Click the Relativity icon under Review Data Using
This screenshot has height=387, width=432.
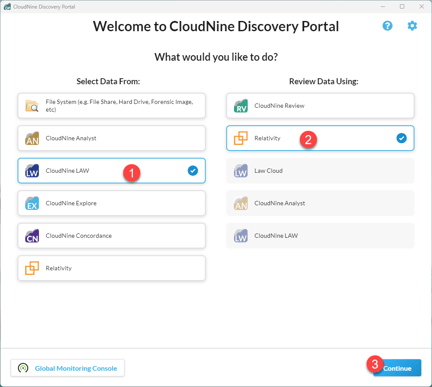coord(241,138)
